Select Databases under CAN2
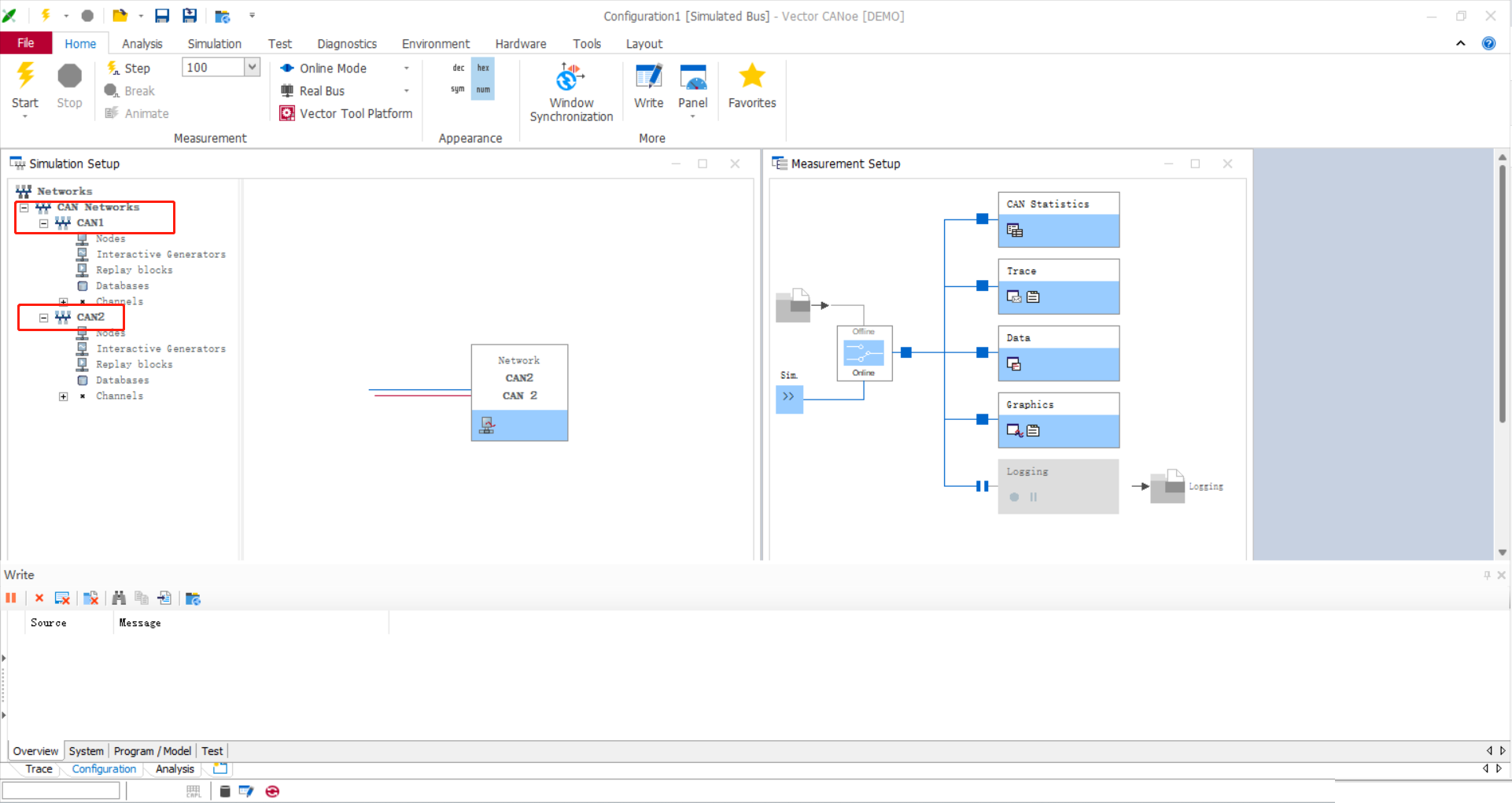 [123, 381]
